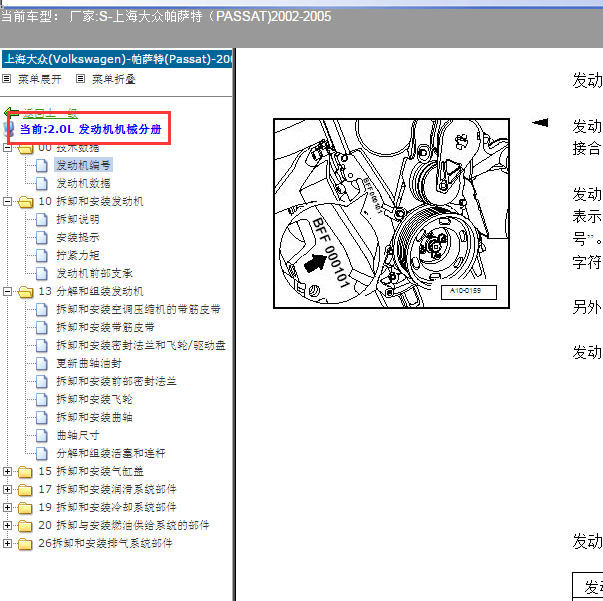Click the green back arrow icon
Screen dimensions: 603x601
tap(12, 113)
